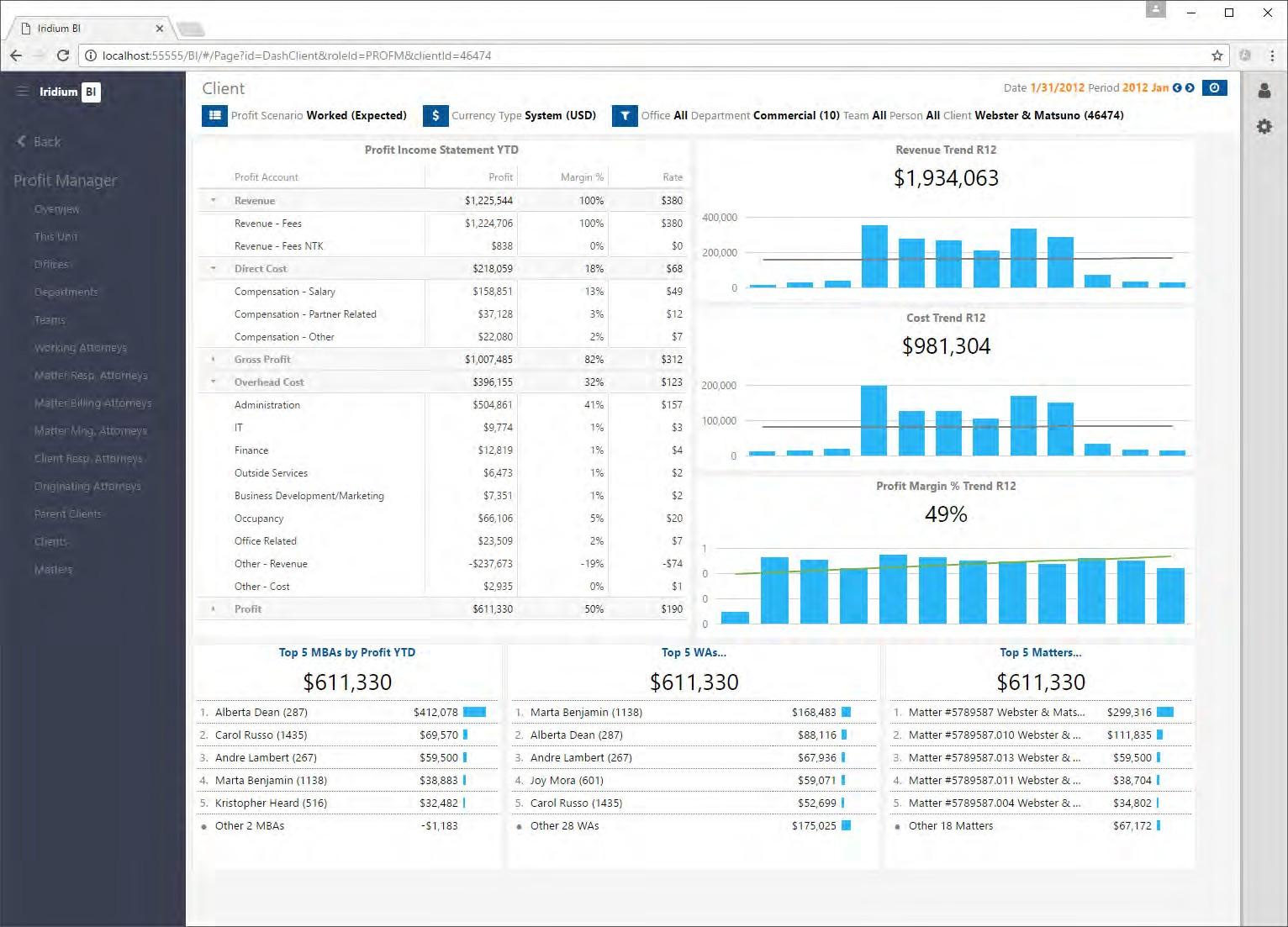The image size is (1288, 927).
Task: Go to previous period arrow
Action: click(x=1177, y=87)
